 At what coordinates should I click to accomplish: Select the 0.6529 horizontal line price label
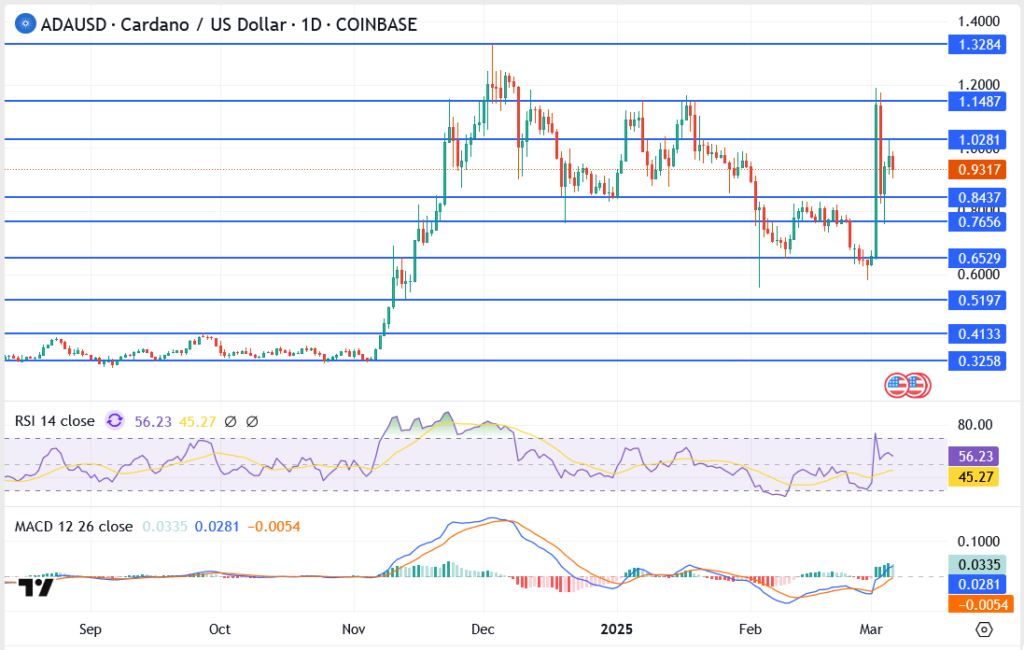pyautogui.click(x=980, y=258)
